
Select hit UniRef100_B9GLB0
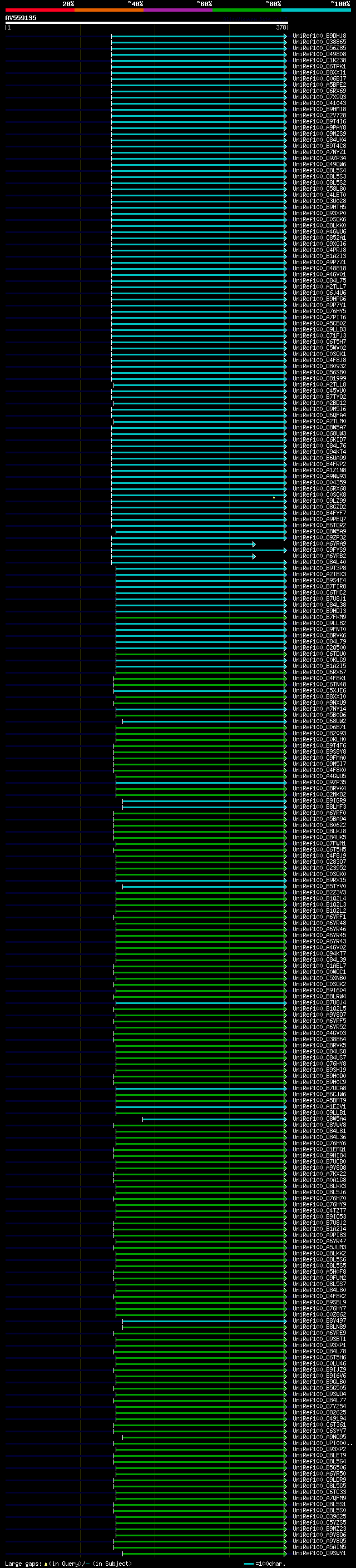click(x=319, y=1382)
